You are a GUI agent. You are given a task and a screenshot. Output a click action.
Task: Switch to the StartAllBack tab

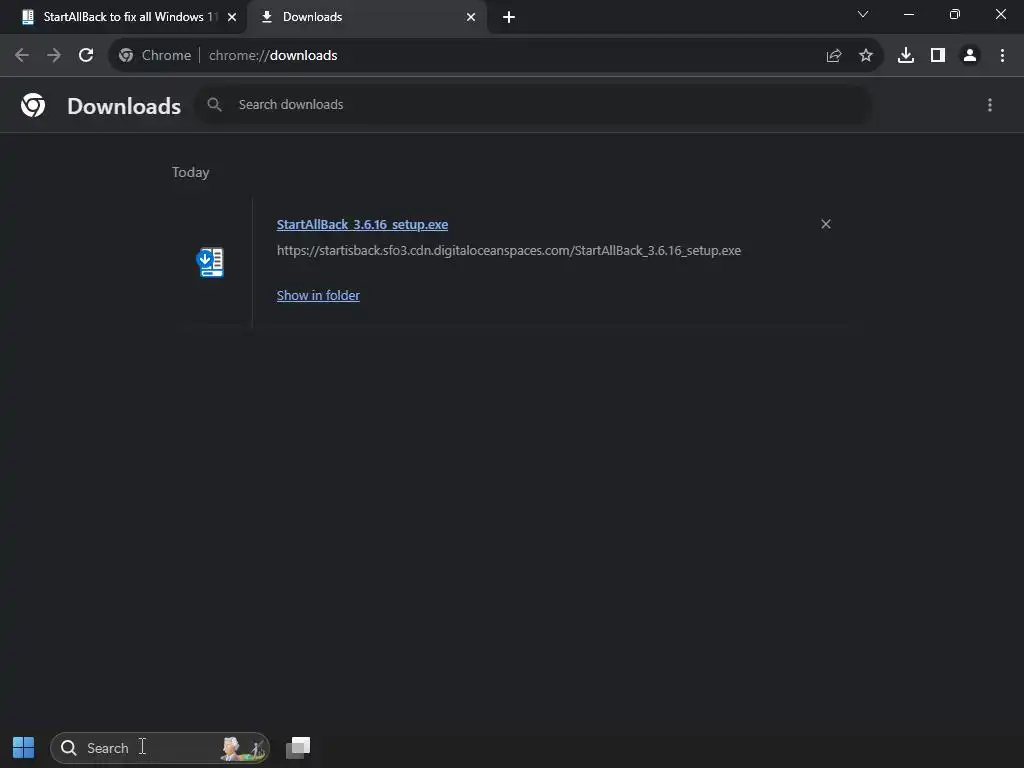pos(124,17)
